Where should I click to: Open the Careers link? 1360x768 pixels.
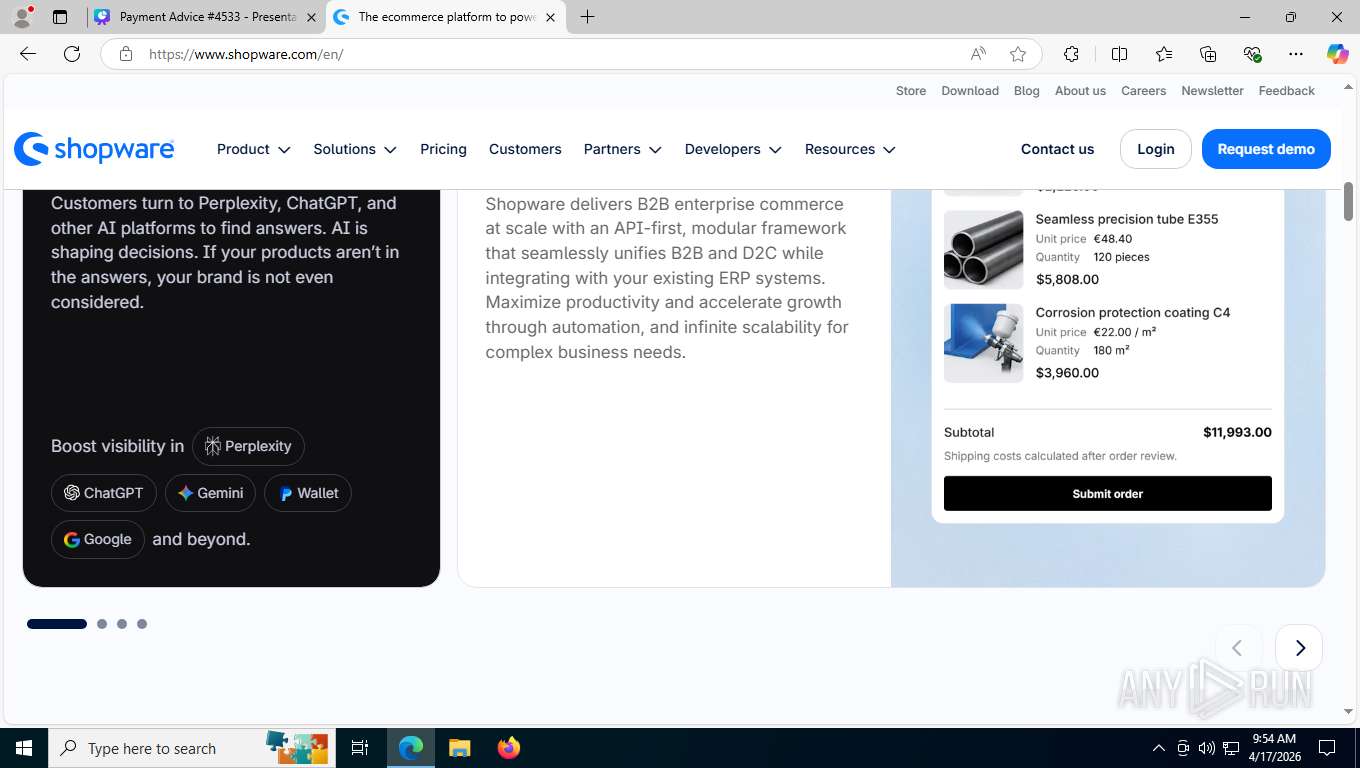pos(1143,91)
